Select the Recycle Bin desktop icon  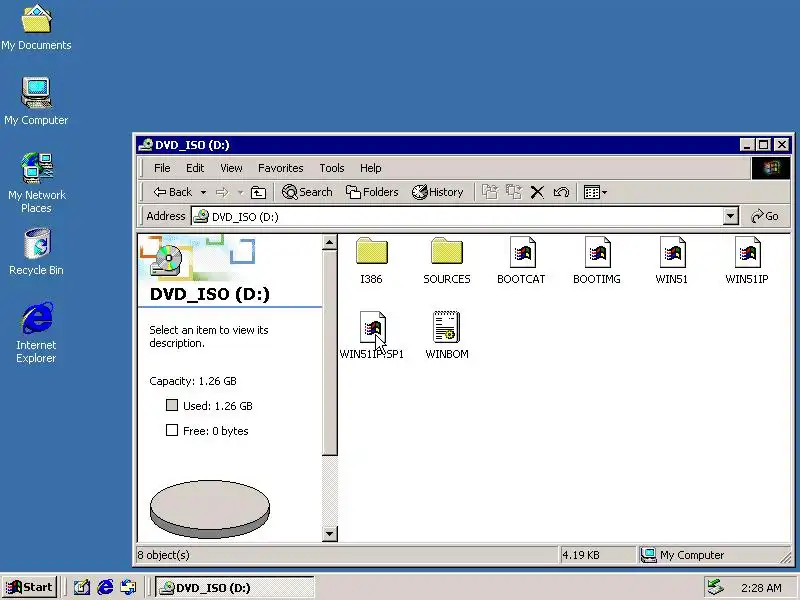37,244
